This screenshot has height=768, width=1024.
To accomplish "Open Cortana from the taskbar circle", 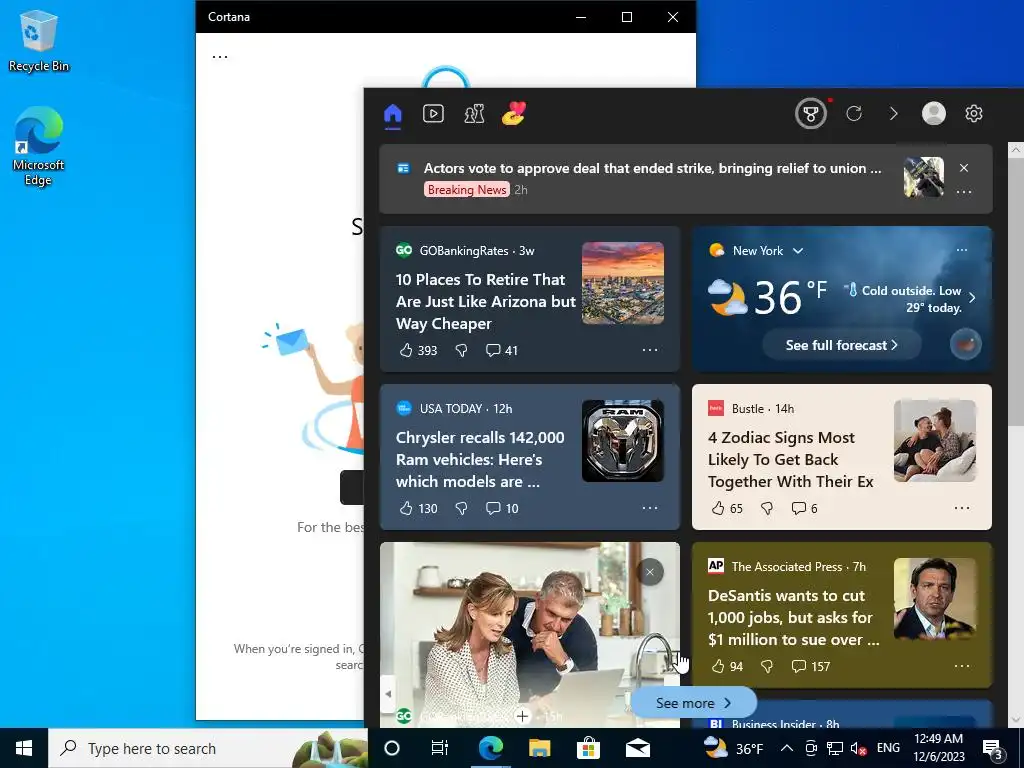I will (x=392, y=748).
